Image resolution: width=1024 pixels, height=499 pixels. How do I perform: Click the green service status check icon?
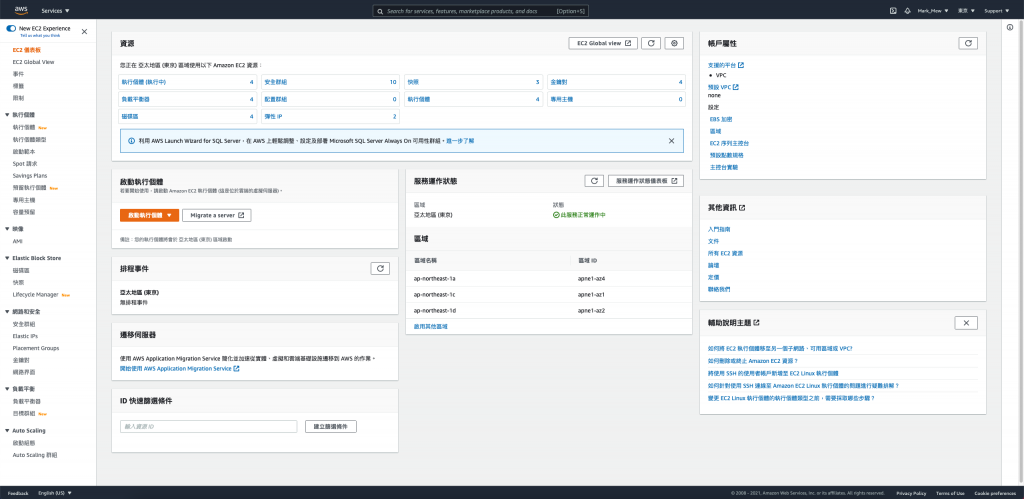[556, 214]
